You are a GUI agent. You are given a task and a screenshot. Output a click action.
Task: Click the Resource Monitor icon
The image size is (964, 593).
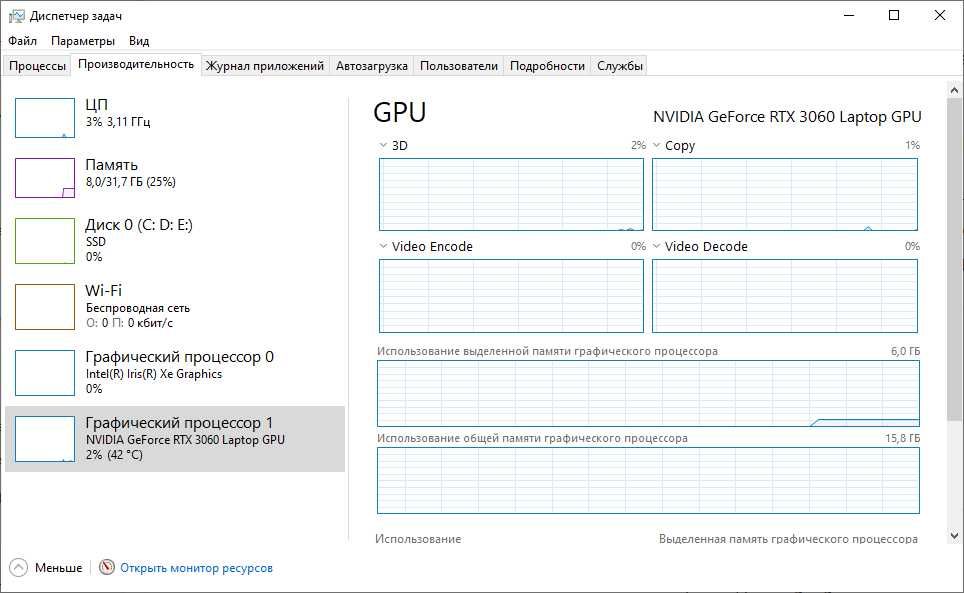(107, 567)
